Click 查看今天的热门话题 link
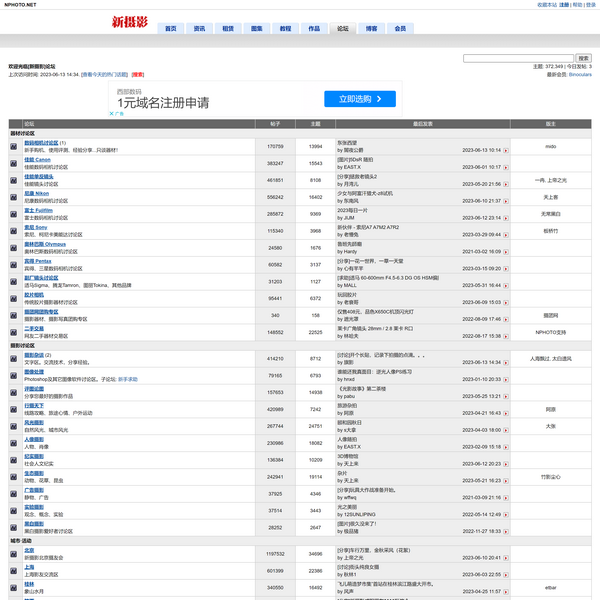The image size is (600, 600). point(105,74)
